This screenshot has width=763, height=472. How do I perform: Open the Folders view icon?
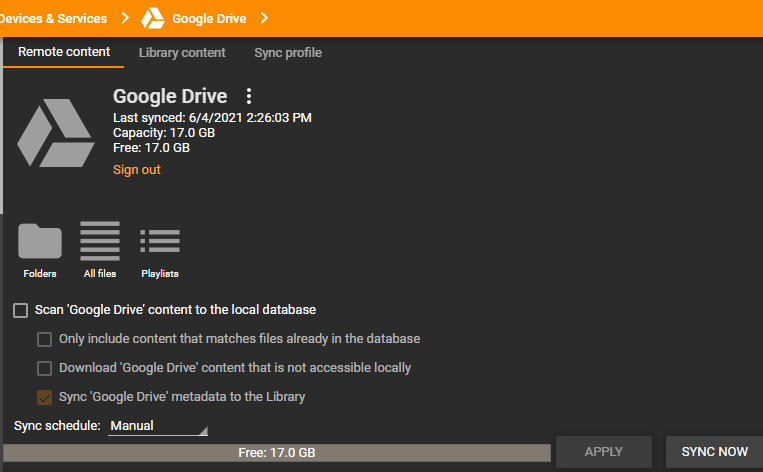point(40,241)
